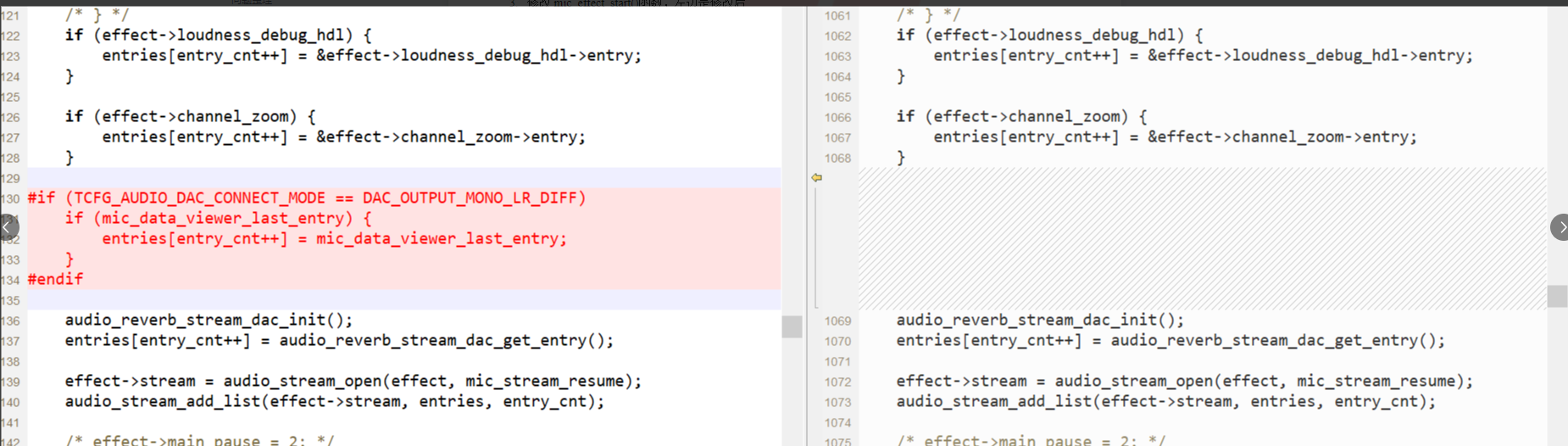Click loudness_debug_hdl if-statement on line 122
The height and width of the screenshot is (446, 1568).
tap(219, 36)
